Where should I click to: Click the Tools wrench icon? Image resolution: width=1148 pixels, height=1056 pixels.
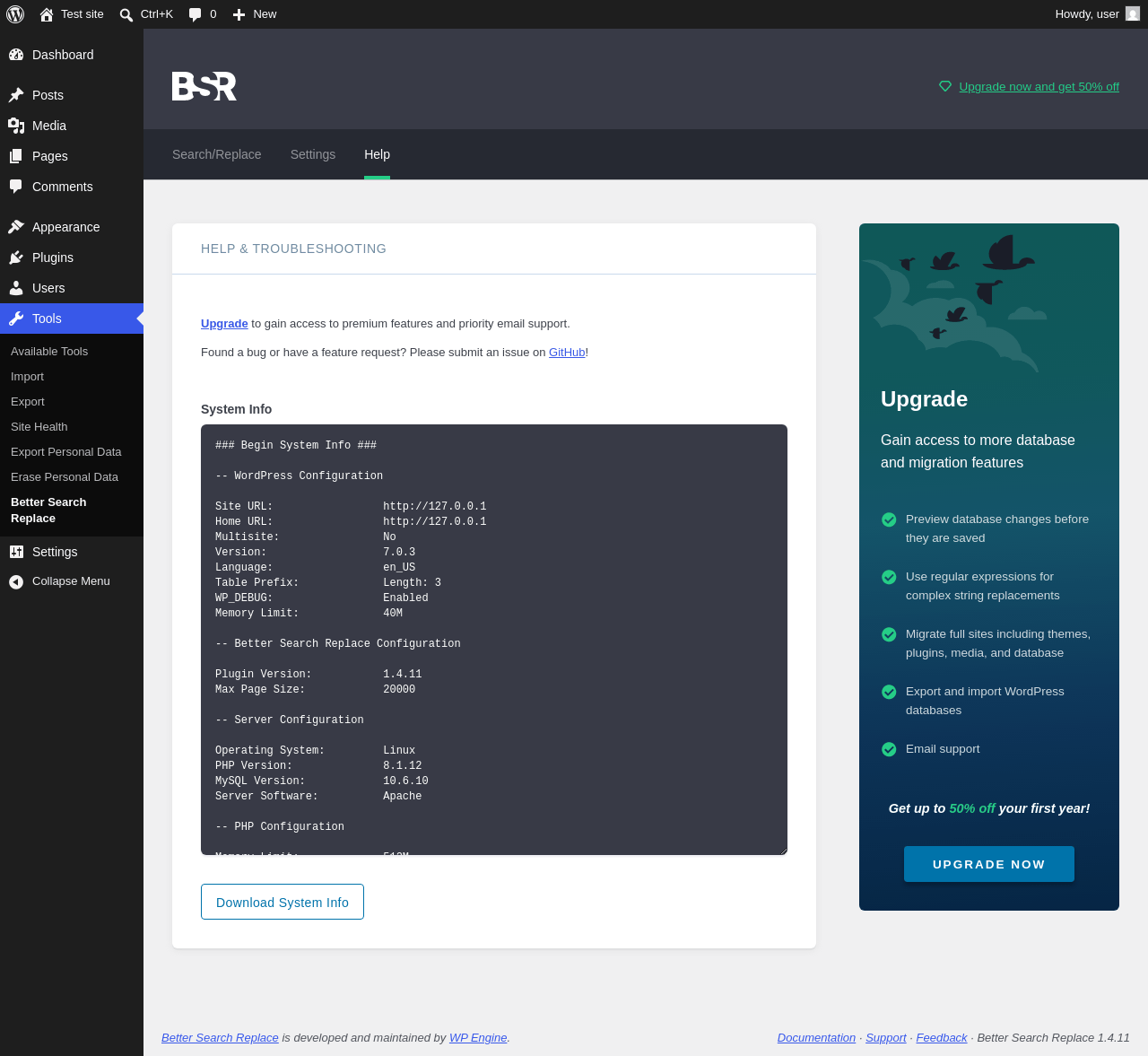[x=16, y=319]
